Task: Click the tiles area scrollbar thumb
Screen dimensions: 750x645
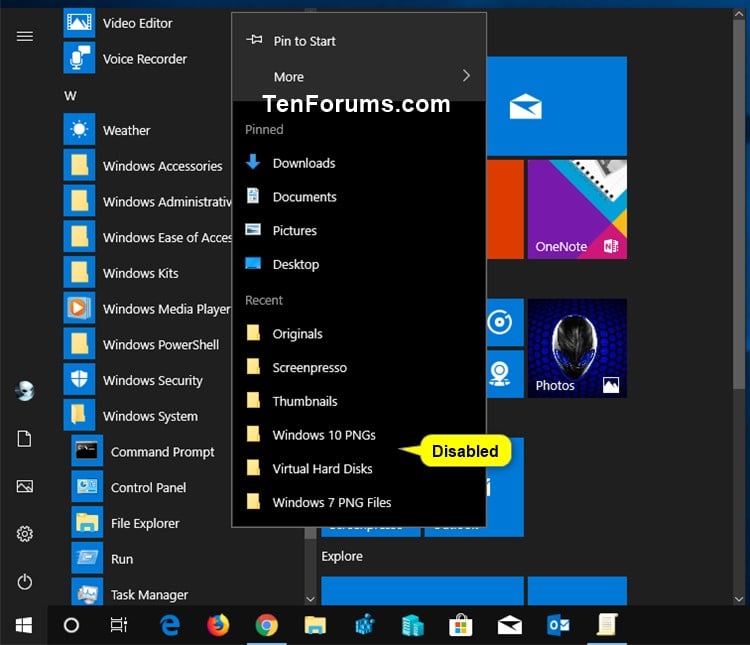Action: (x=739, y=206)
